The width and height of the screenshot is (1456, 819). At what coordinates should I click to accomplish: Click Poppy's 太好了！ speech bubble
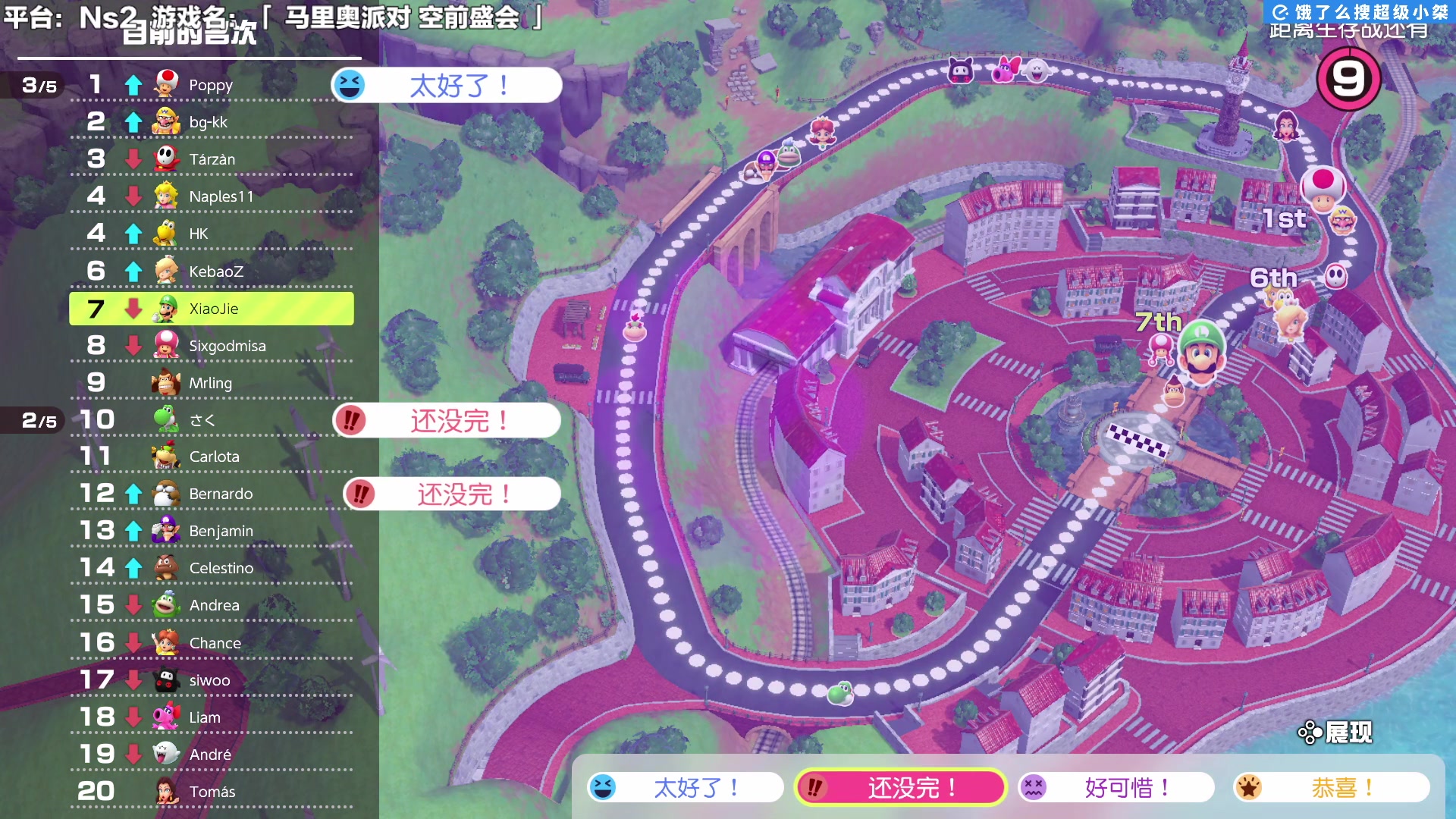[447, 85]
